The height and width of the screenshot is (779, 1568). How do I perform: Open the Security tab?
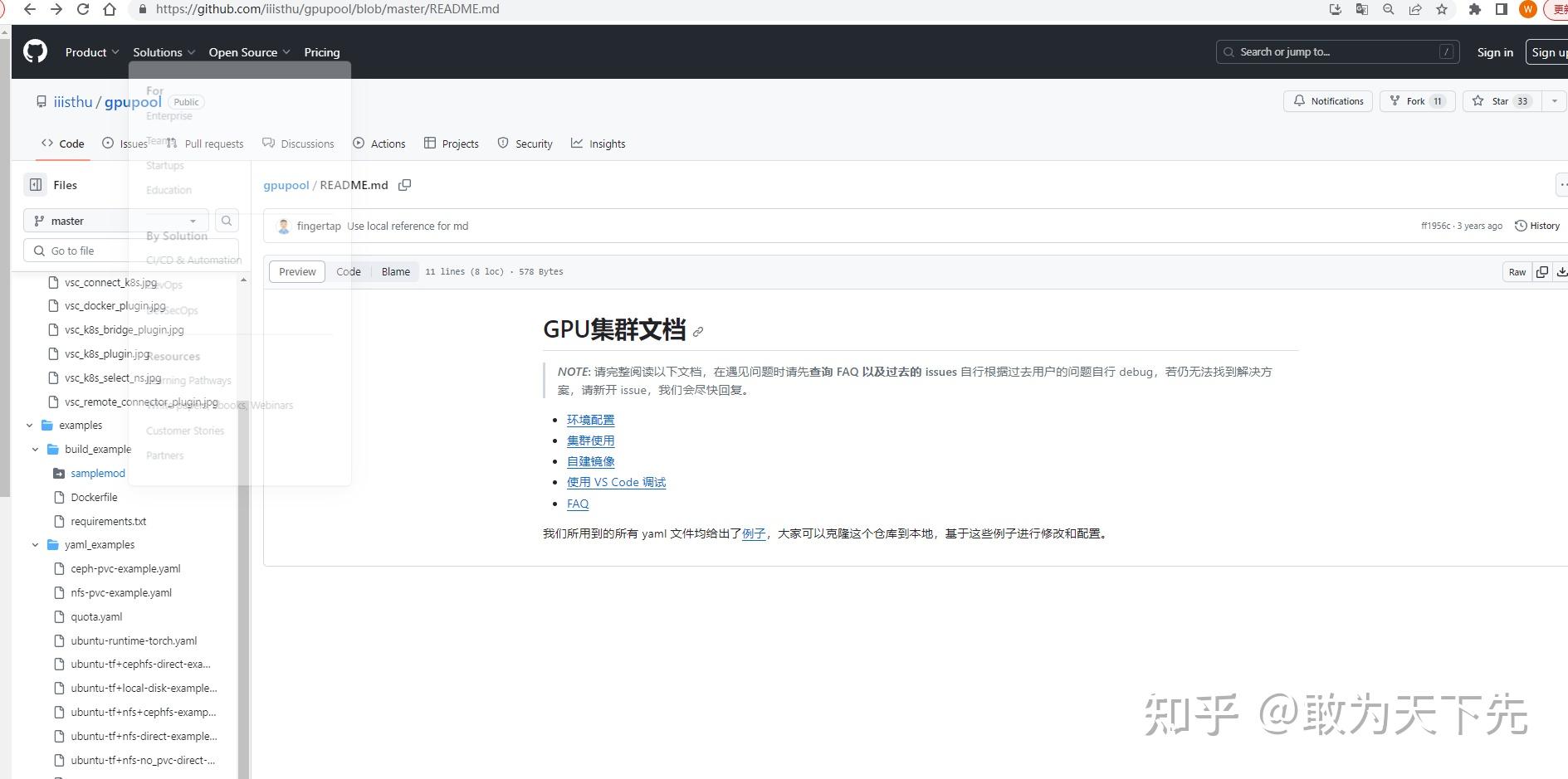525,144
